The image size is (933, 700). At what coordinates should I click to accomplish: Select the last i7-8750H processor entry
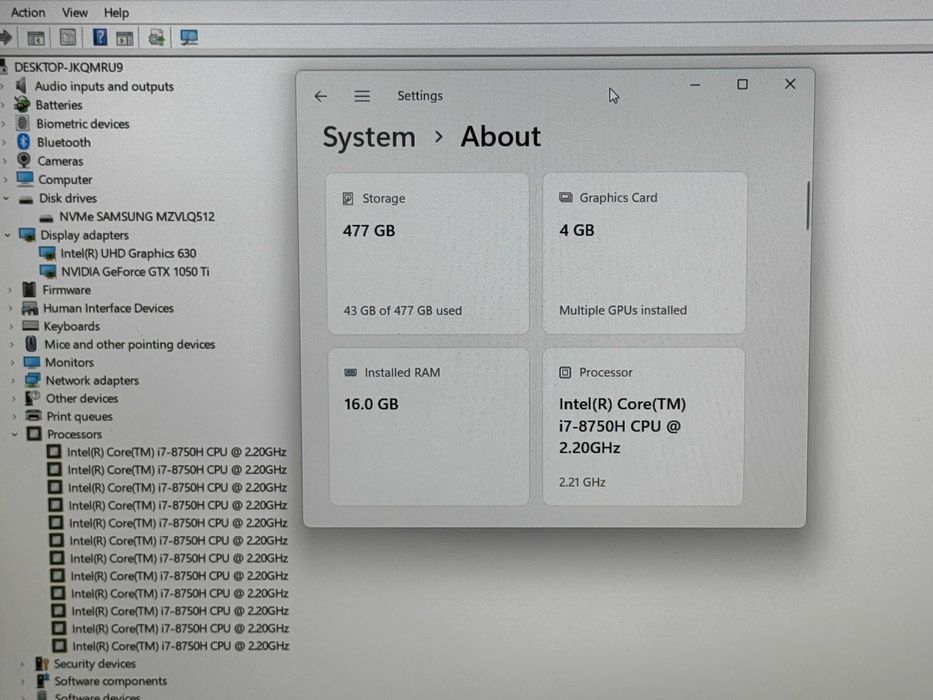coord(180,646)
